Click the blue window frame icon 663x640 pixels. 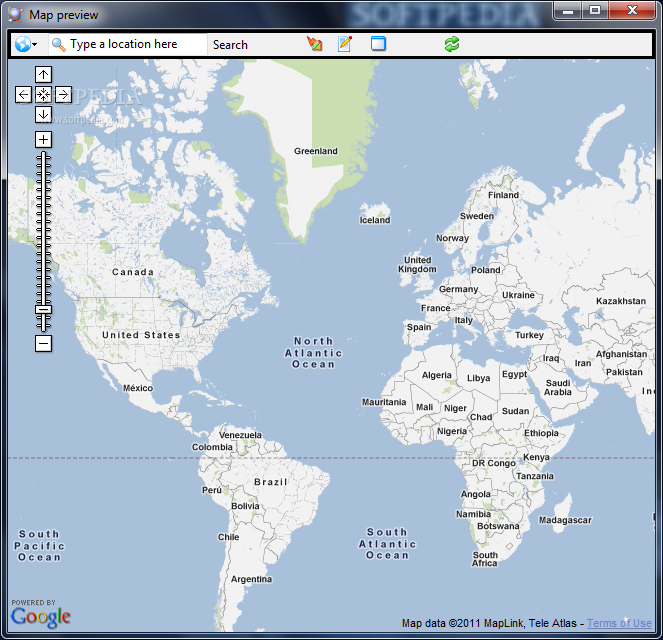point(378,44)
